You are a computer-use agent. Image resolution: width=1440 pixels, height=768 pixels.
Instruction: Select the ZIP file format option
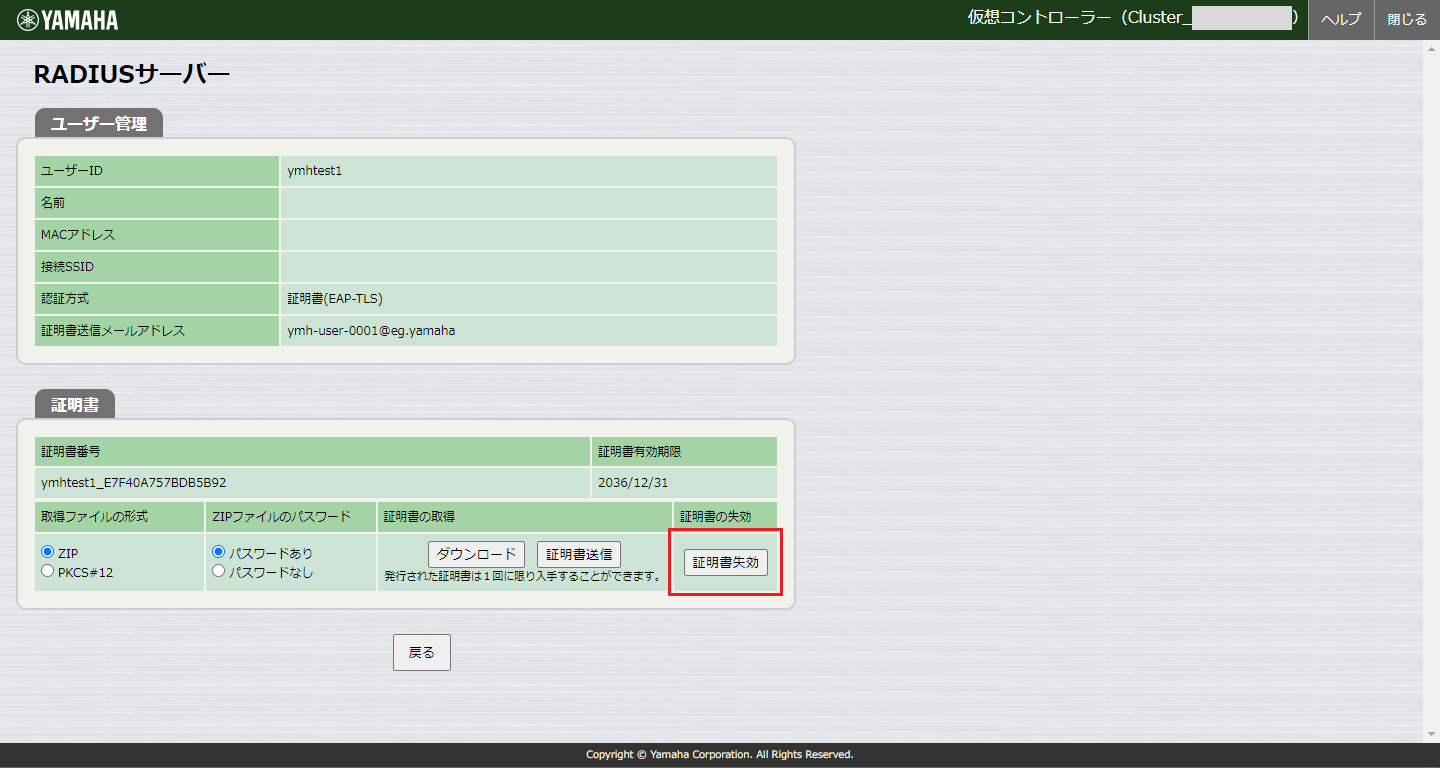tap(47, 552)
